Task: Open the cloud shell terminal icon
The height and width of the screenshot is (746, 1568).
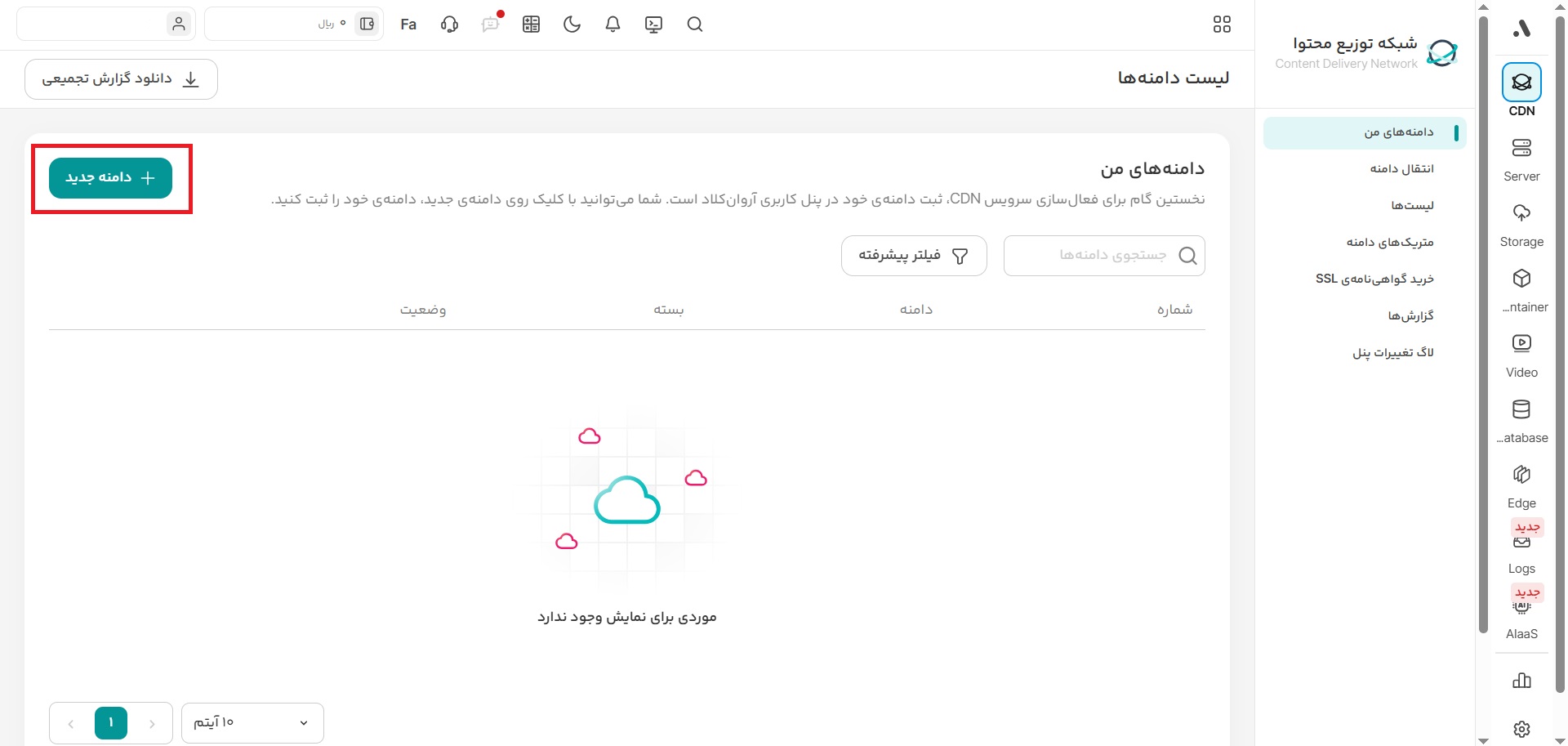Action: 653,25
